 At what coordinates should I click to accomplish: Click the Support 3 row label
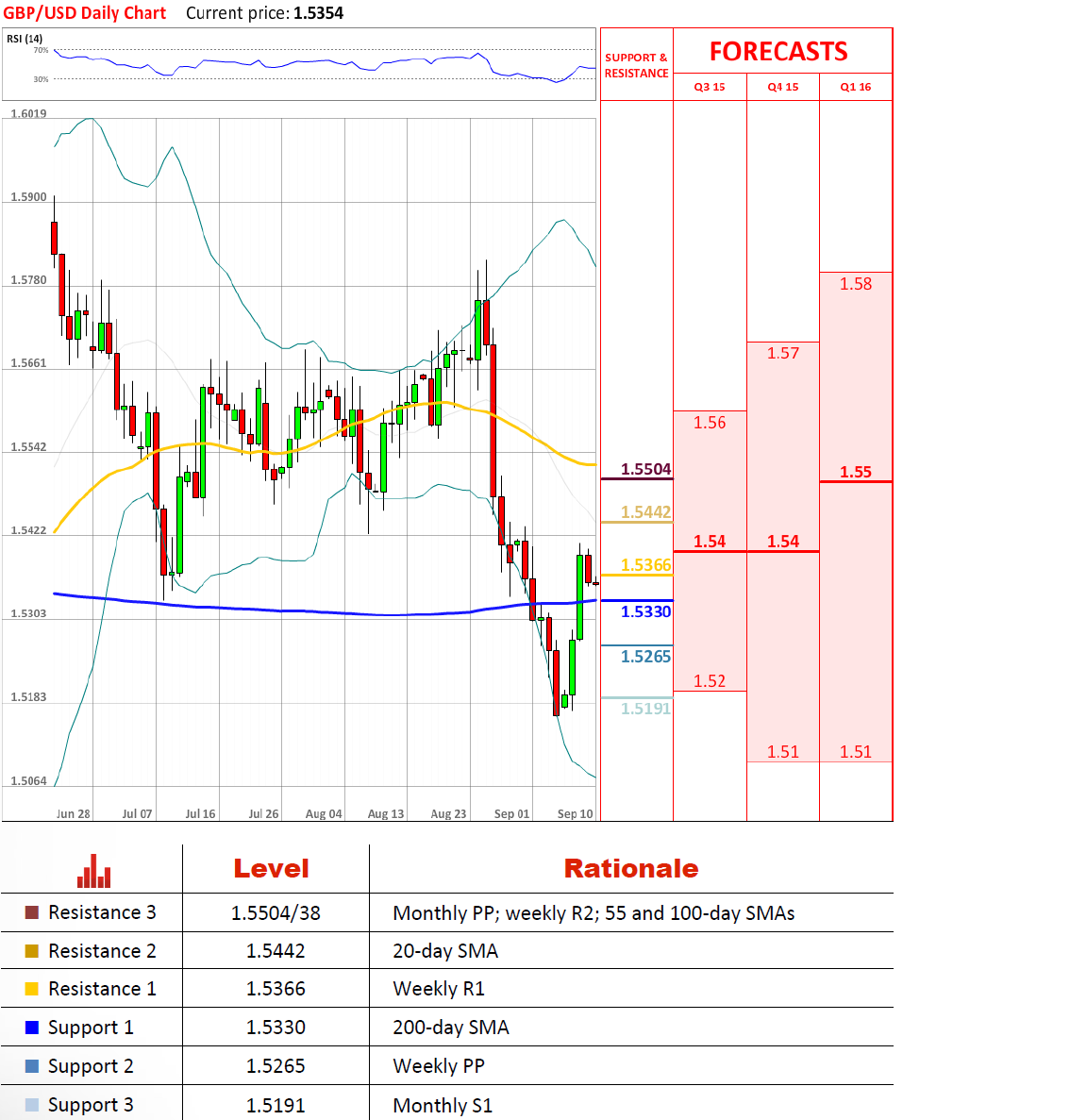click(91, 1105)
